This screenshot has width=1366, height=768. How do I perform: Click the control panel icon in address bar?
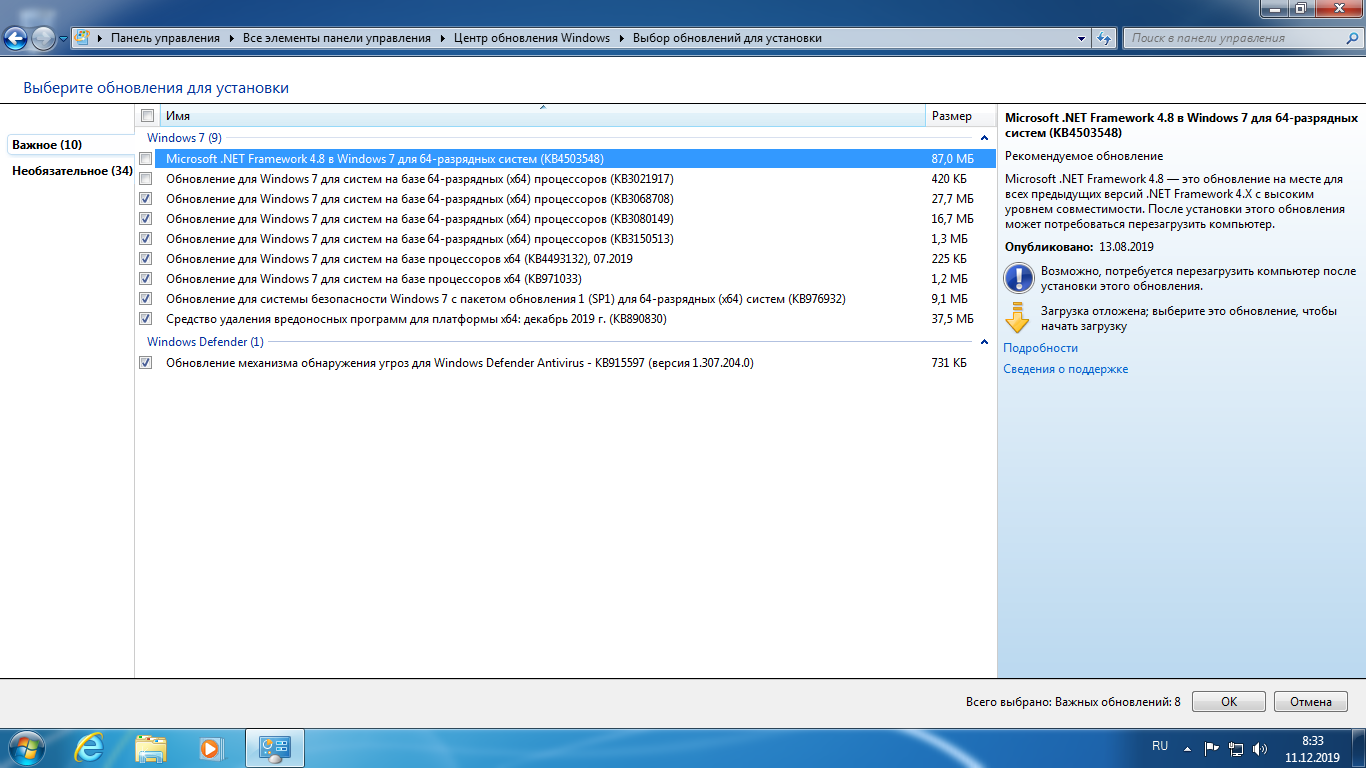83,38
